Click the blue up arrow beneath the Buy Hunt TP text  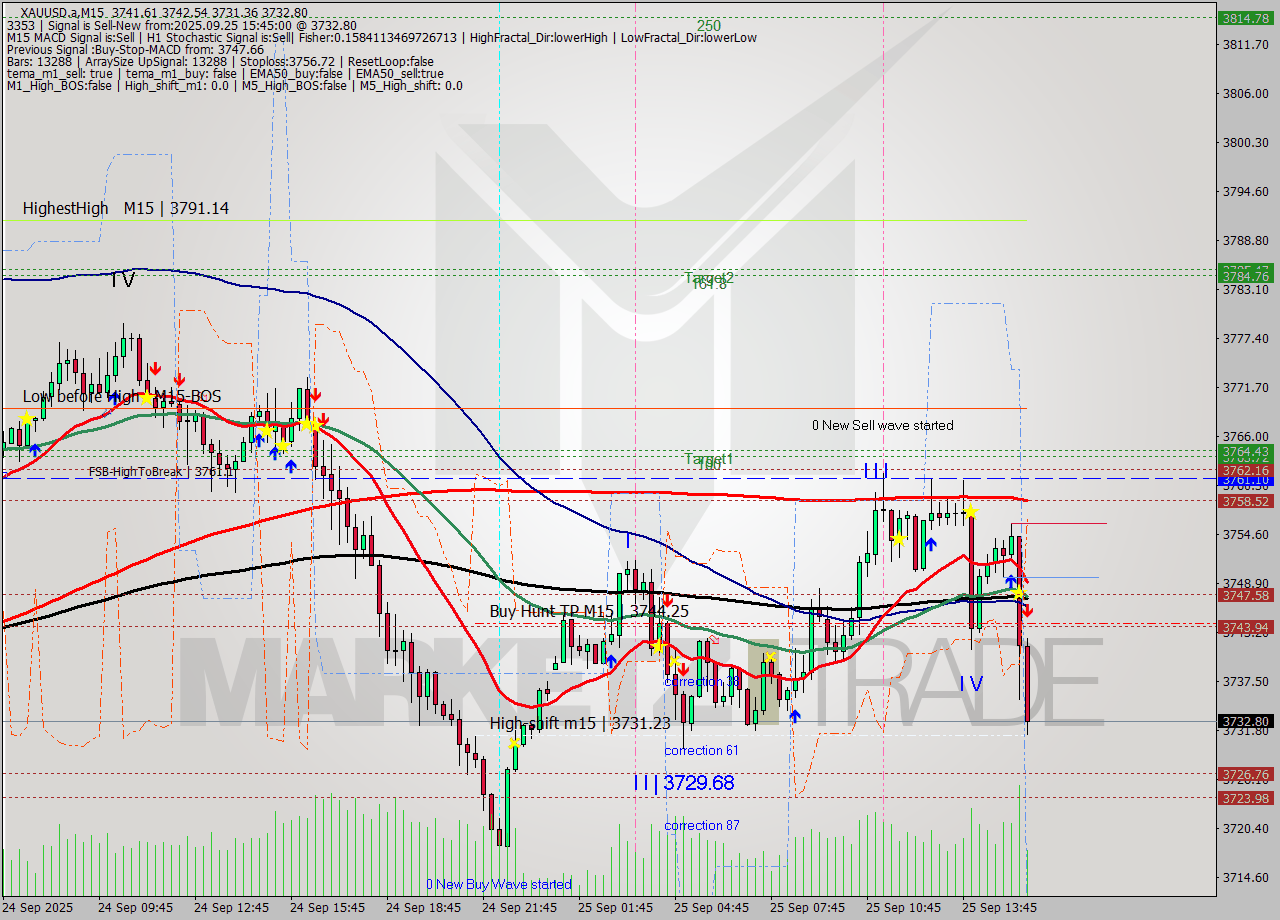(x=610, y=662)
